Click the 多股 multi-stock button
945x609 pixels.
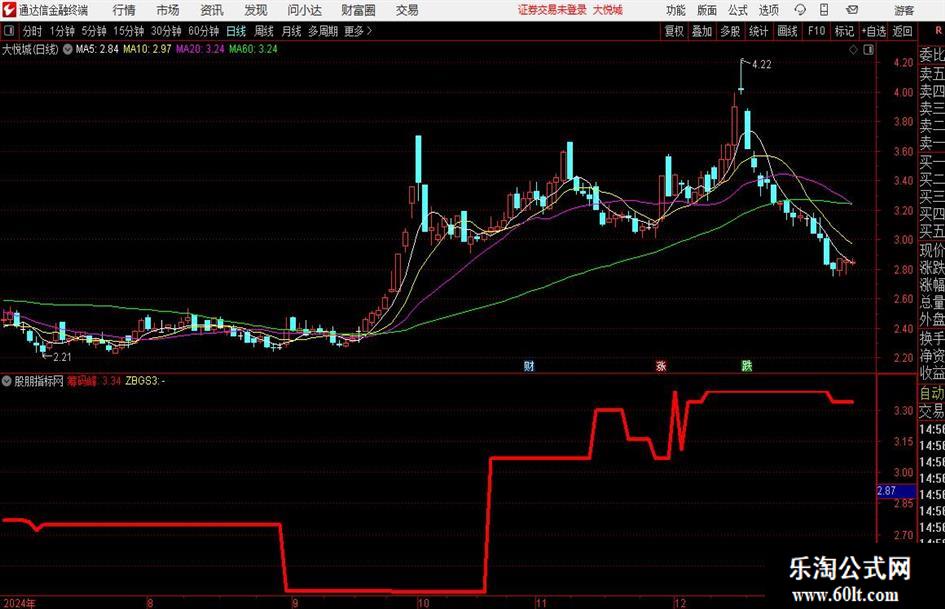[x=730, y=31]
